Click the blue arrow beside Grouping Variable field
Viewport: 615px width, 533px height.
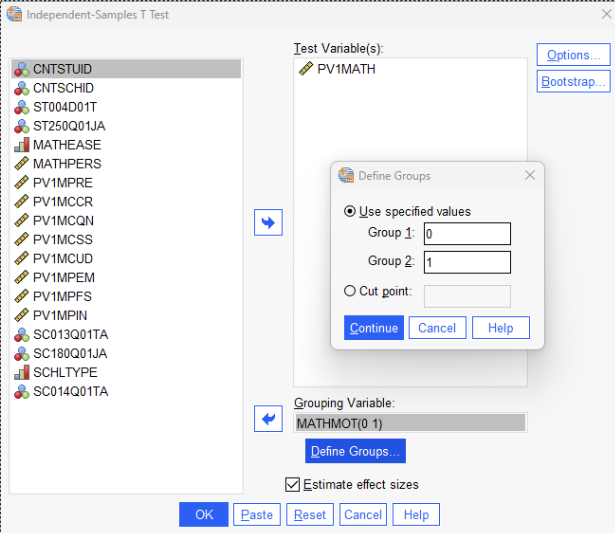[269, 419]
